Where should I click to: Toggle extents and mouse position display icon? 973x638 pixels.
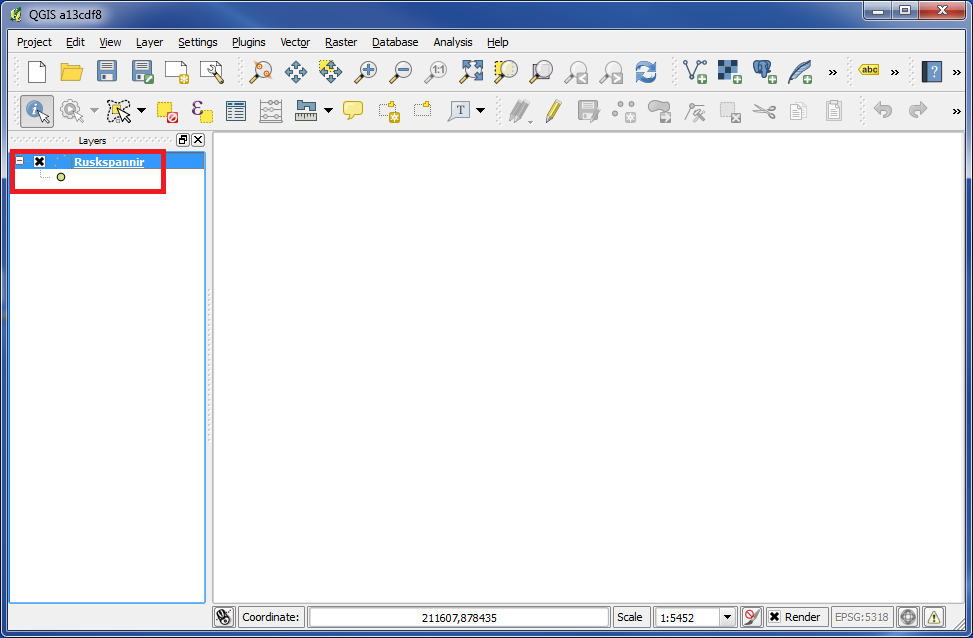pyautogui.click(x=224, y=617)
